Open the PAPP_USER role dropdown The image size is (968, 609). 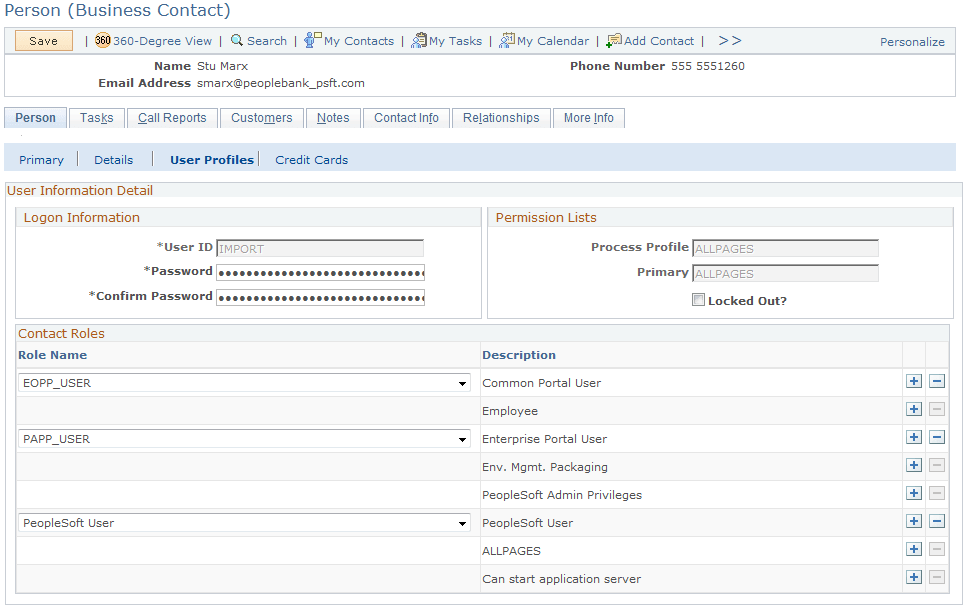tap(461, 439)
